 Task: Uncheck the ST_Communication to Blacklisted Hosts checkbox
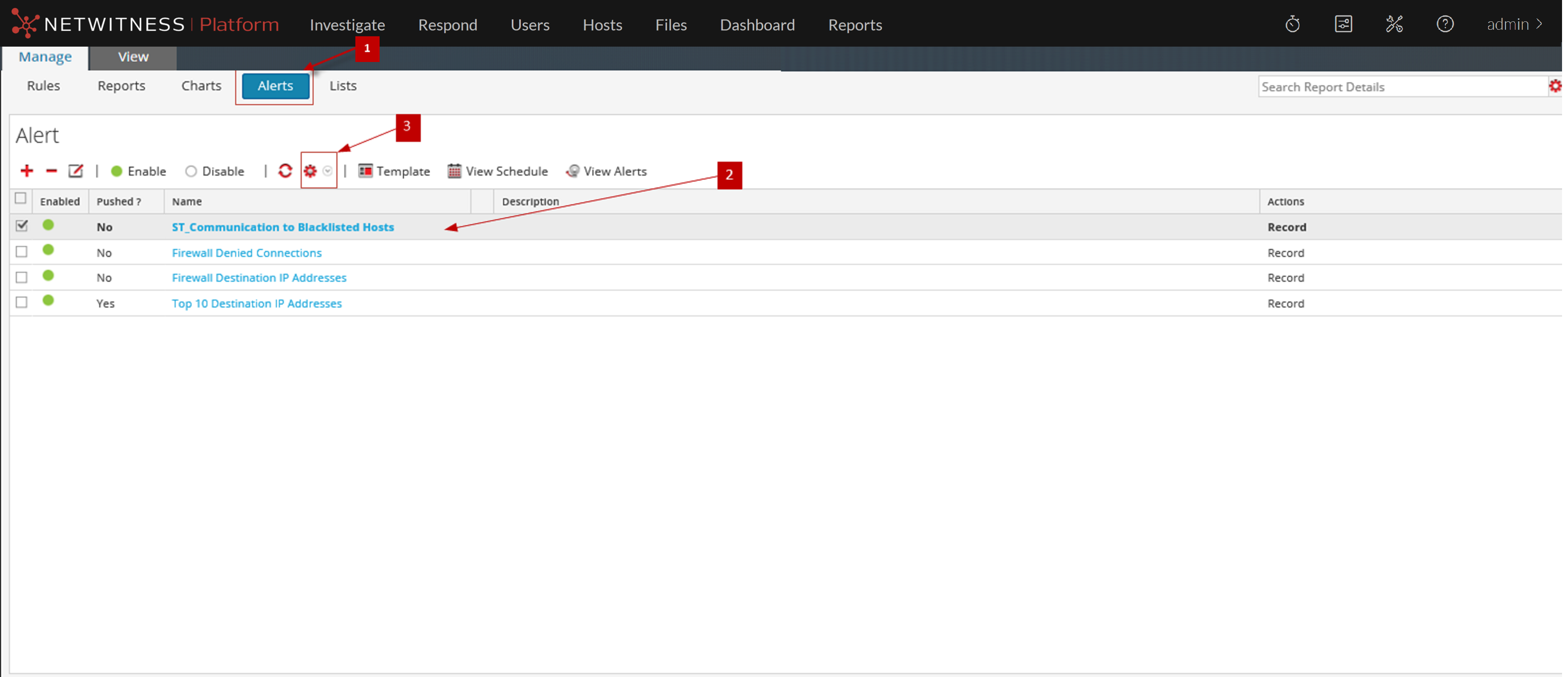pyautogui.click(x=21, y=226)
